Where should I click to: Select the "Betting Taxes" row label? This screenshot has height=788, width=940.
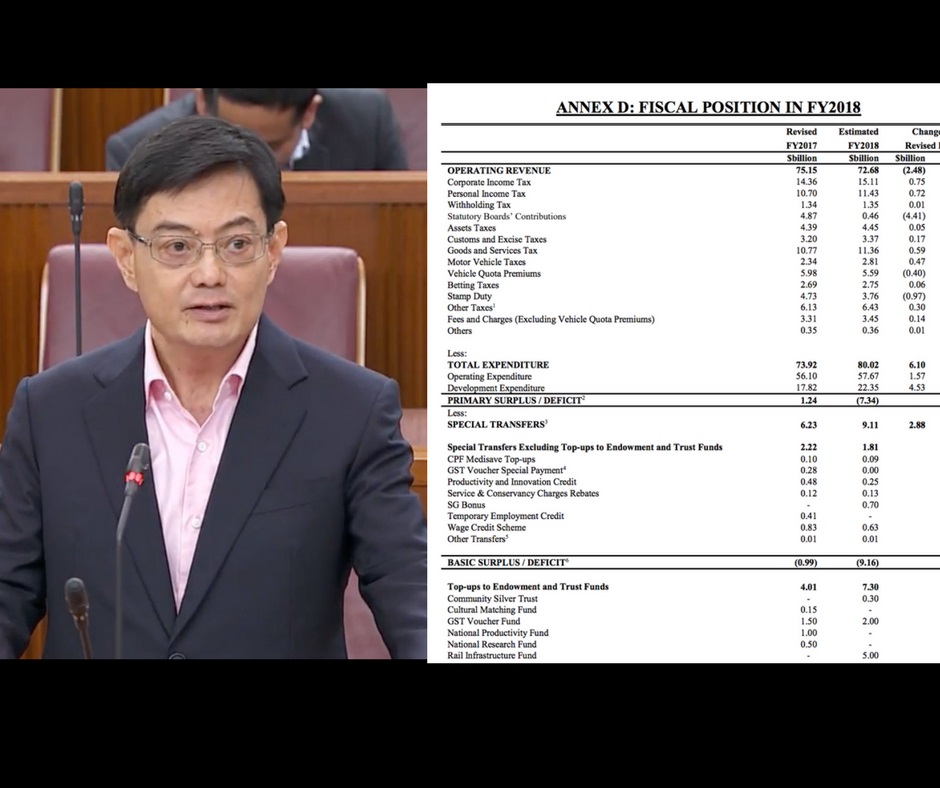473,285
